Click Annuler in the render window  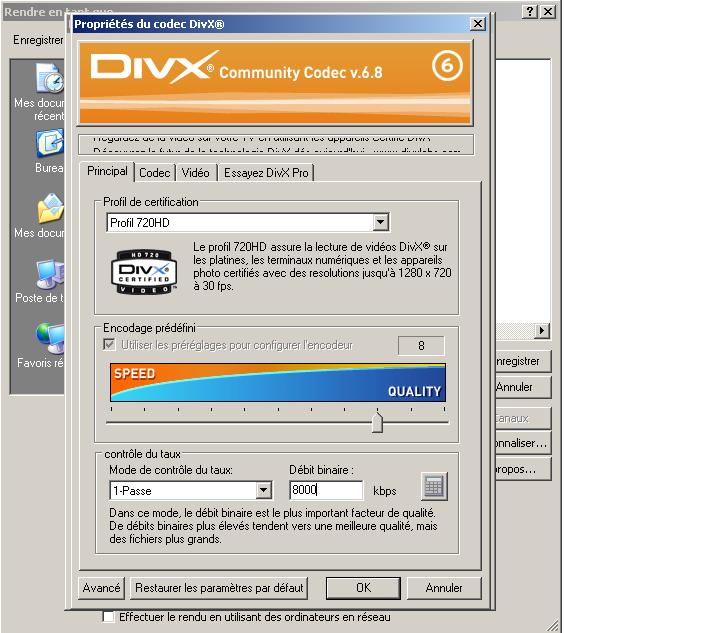(523, 387)
